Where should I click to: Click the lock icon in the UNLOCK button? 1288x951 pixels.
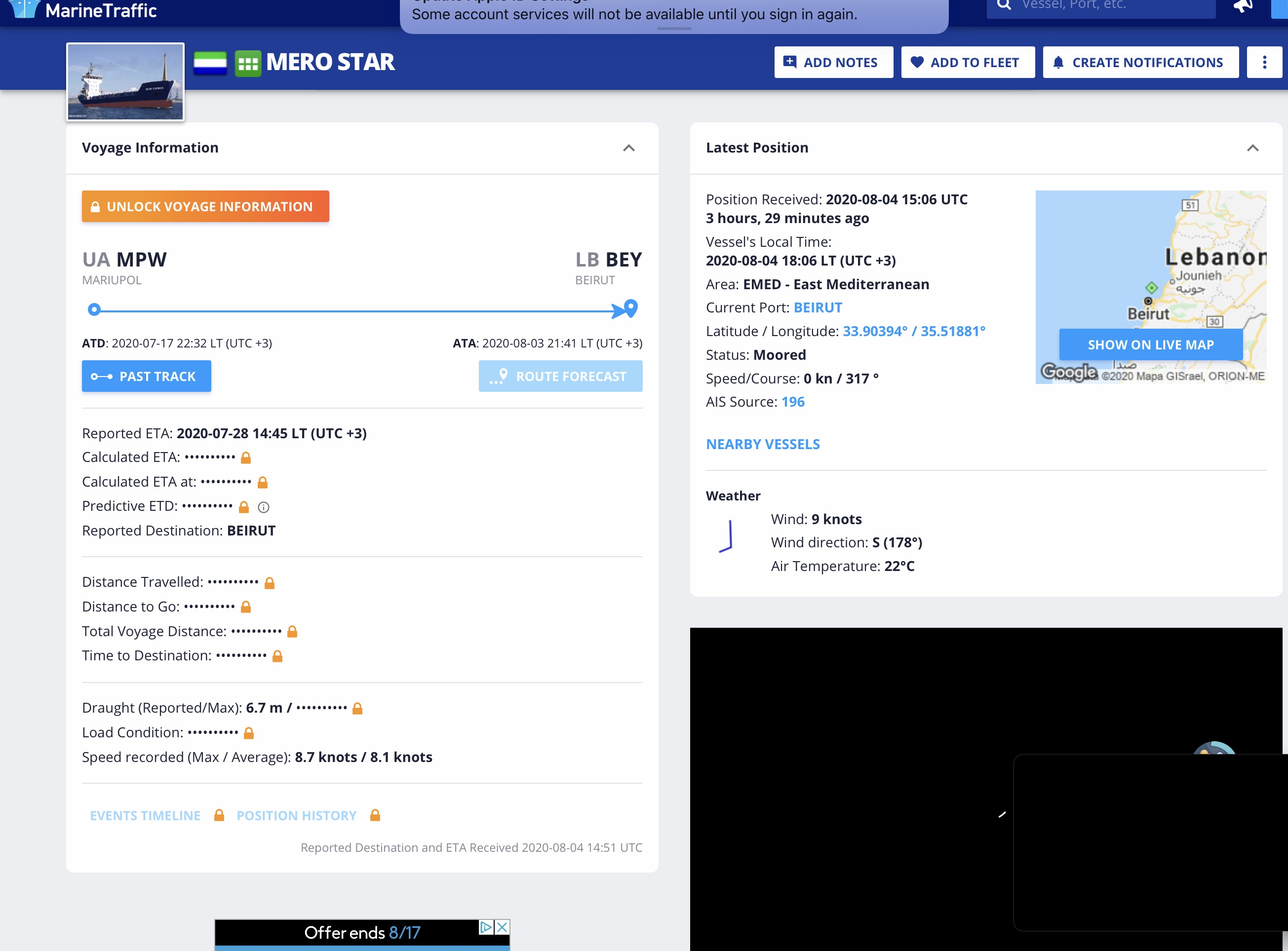click(x=96, y=207)
